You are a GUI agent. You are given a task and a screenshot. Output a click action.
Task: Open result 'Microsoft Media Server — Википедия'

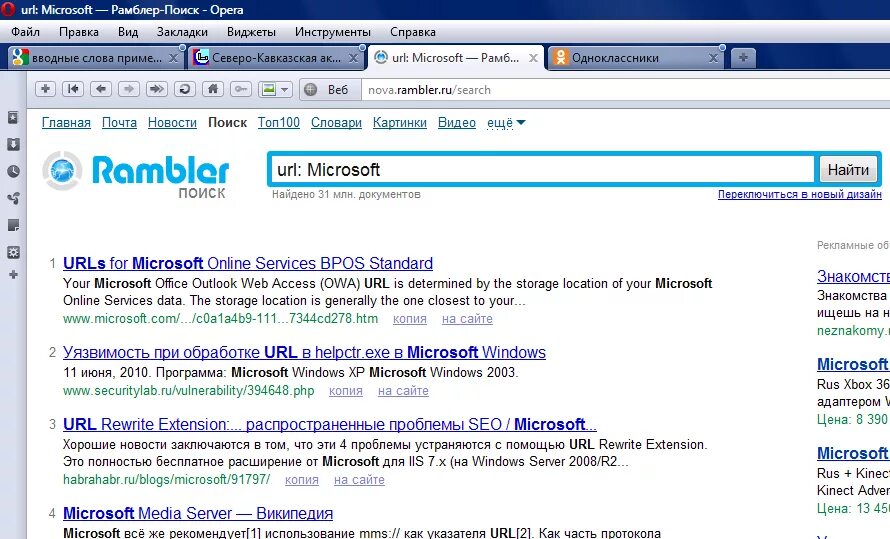coord(198,513)
